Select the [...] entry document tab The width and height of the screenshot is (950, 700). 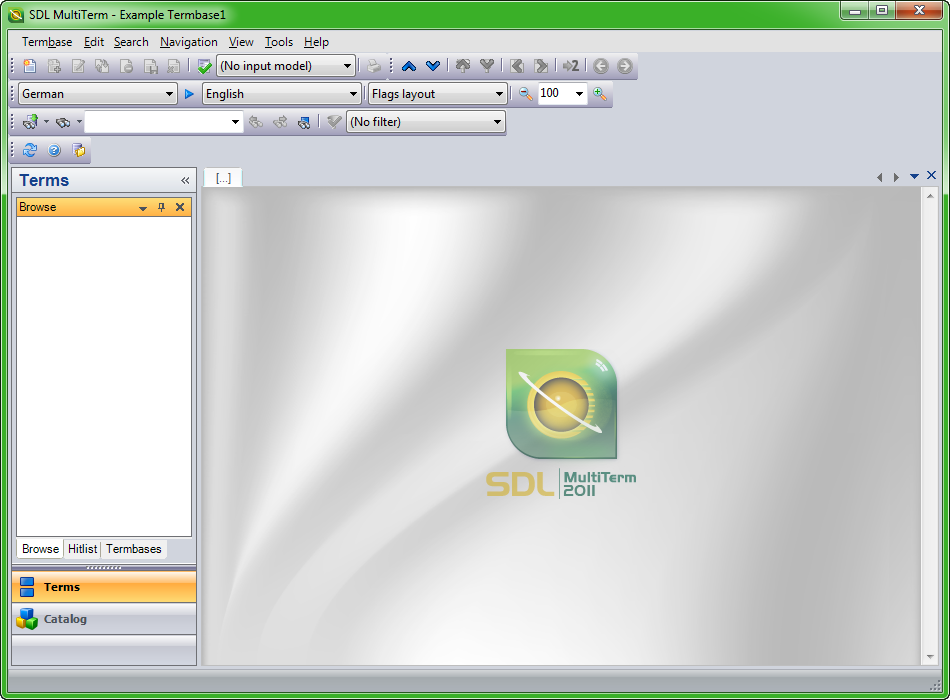[x=223, y=178]
